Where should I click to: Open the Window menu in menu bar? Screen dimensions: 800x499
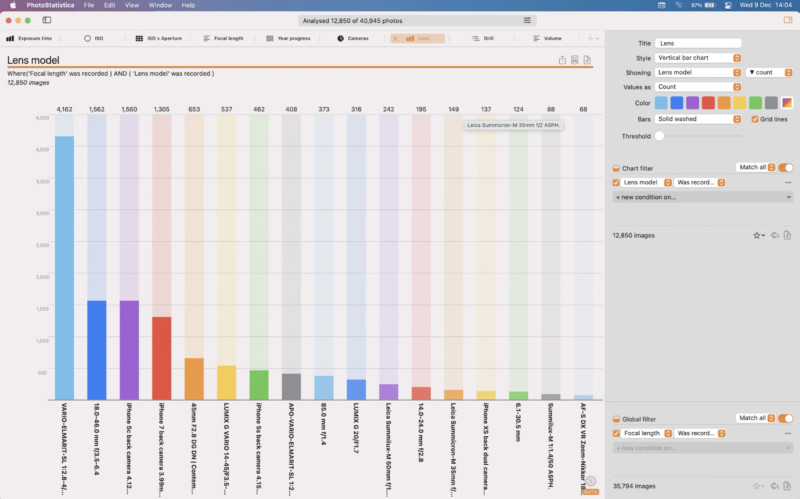pos(159,5)
